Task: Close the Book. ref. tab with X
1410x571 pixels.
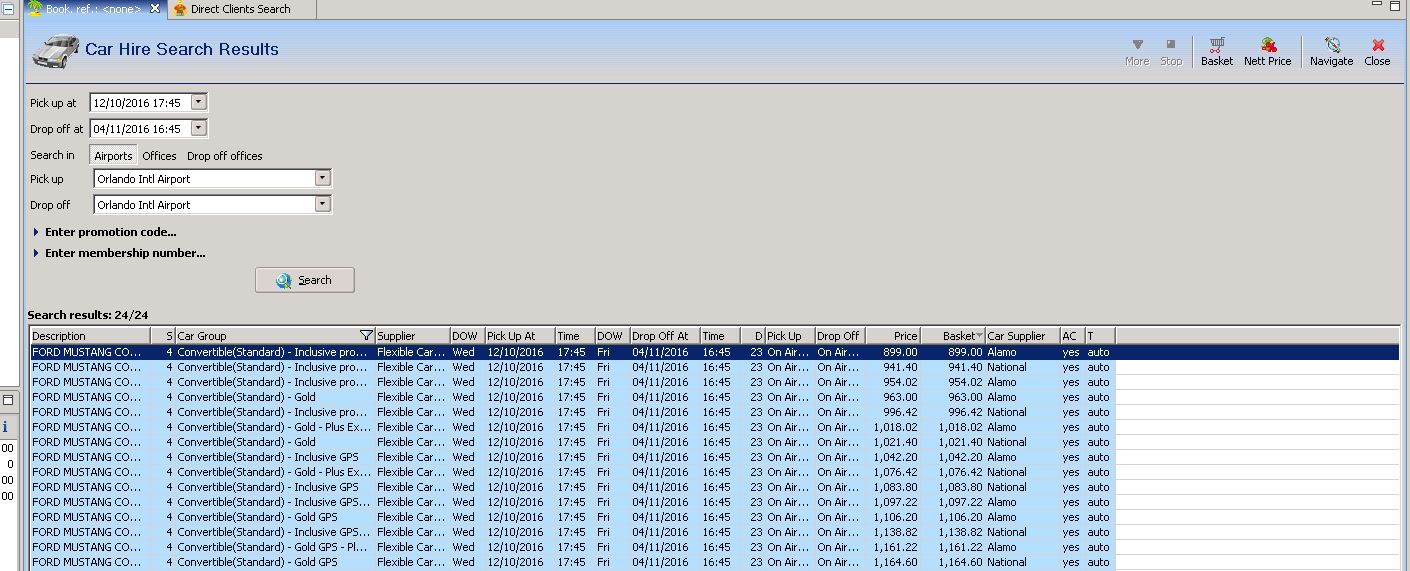Action: point(155,9)
